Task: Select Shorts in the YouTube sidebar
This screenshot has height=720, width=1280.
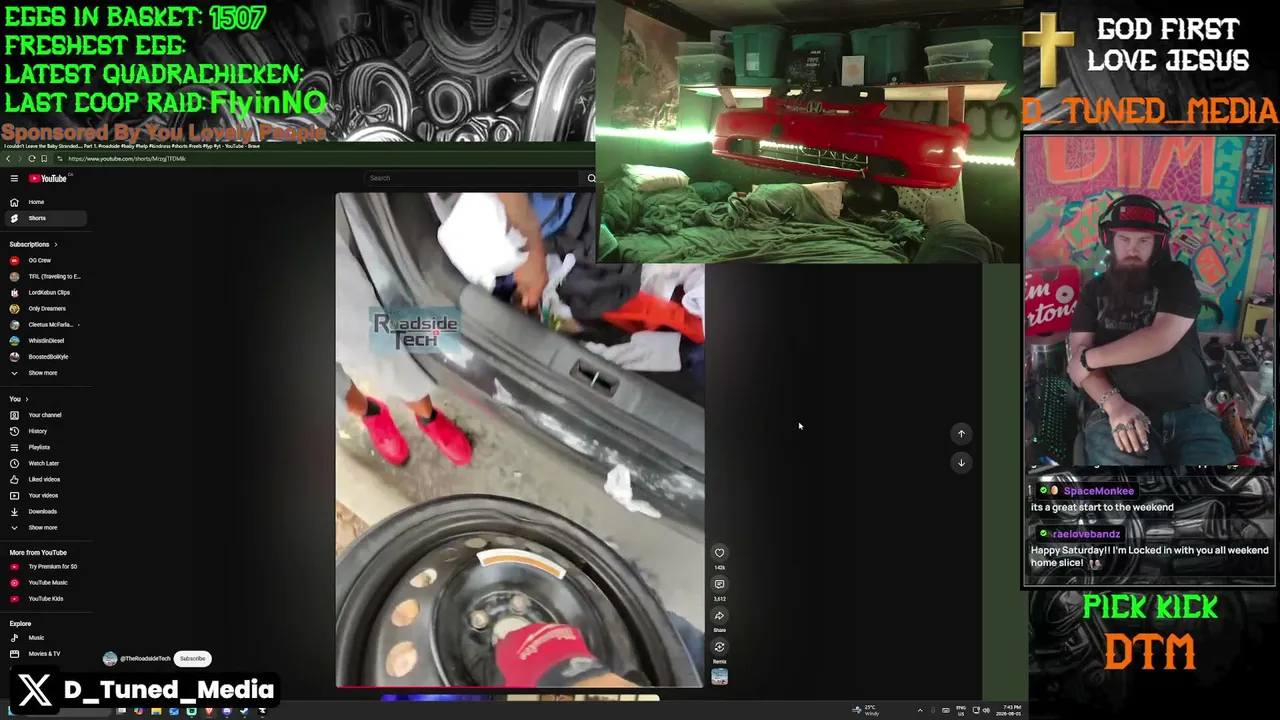Action: 47,218
